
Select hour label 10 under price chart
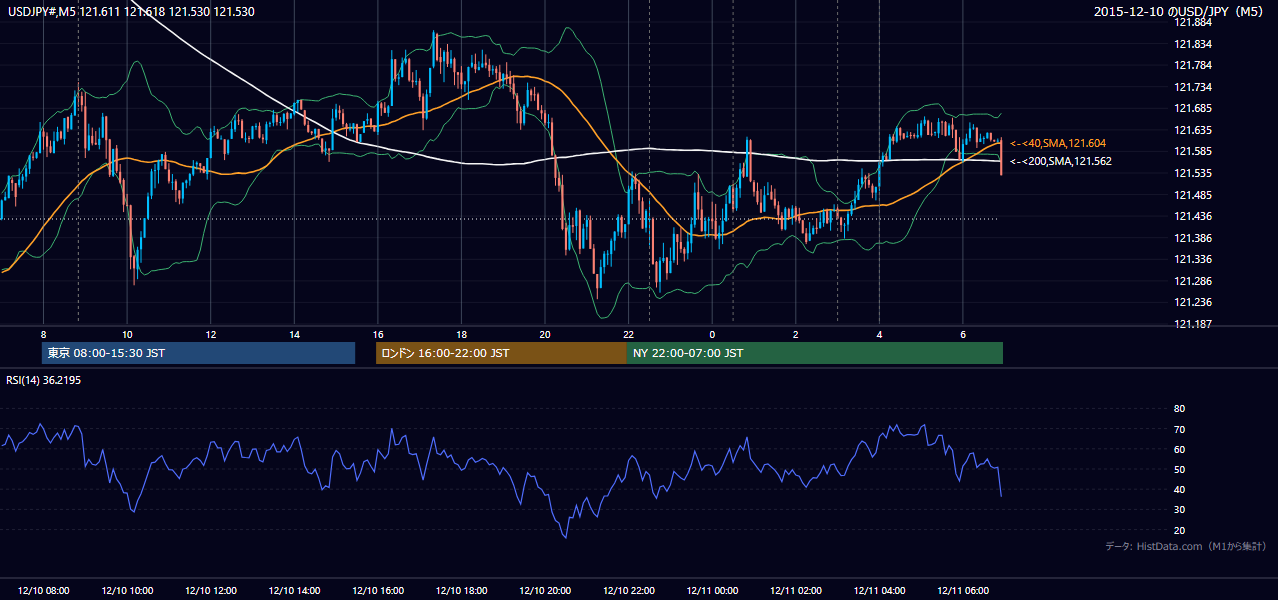coord(127,334)
